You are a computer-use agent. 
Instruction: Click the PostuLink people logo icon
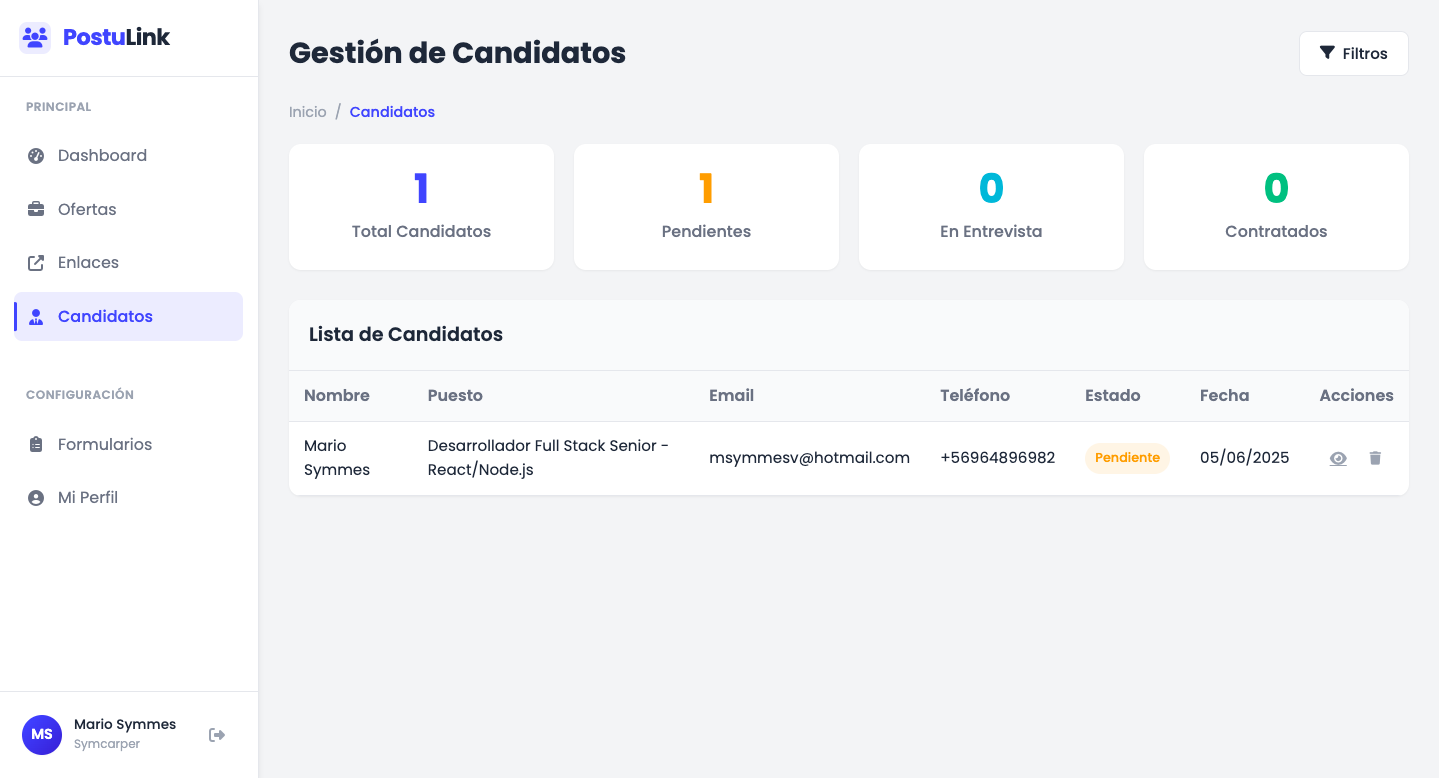[34, 36]
